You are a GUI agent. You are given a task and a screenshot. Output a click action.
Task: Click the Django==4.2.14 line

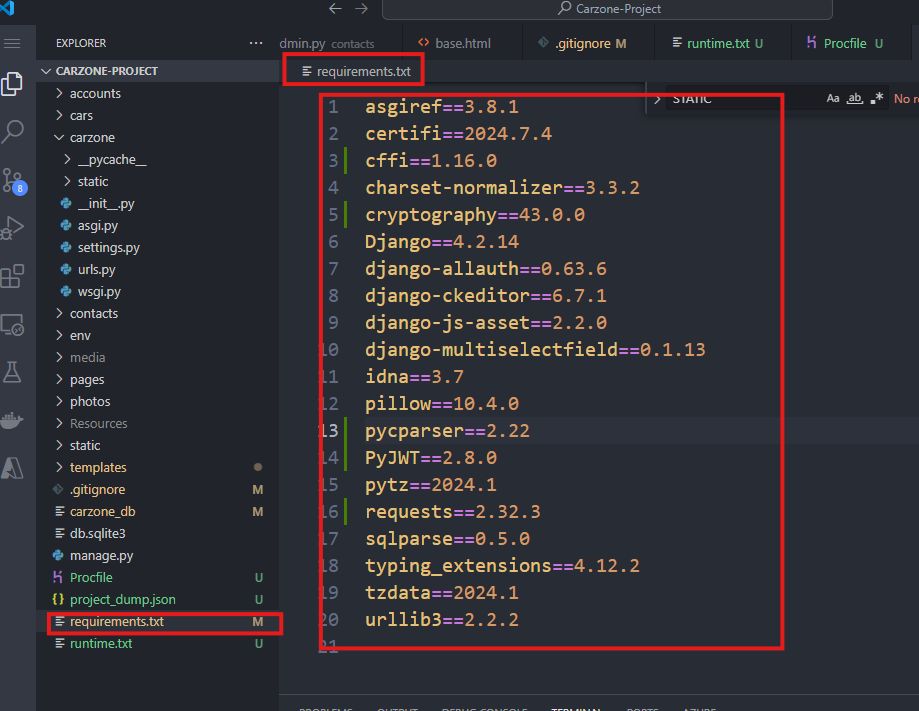[x=442, y=241]
